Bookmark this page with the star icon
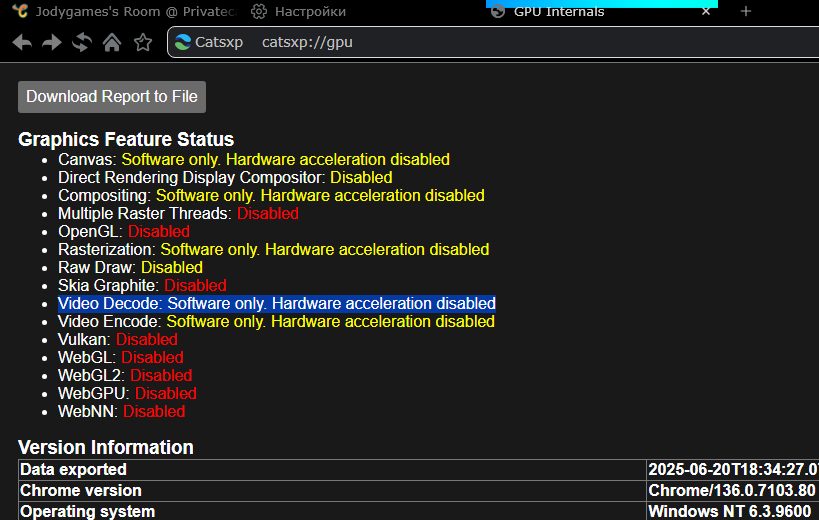This screenshot has width=819, height=520. 143,42
